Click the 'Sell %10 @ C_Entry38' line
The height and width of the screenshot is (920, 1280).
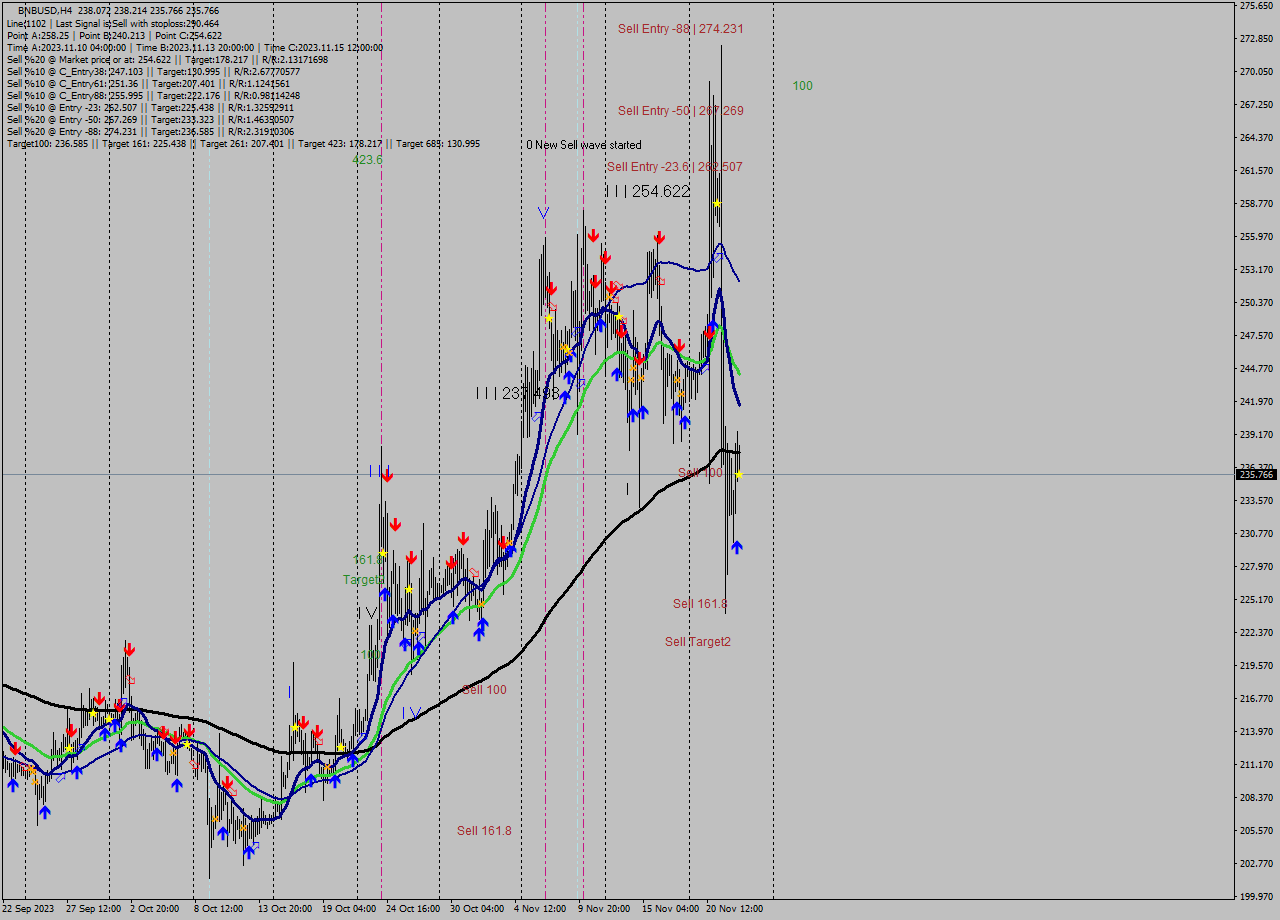[x=153, y=72]
